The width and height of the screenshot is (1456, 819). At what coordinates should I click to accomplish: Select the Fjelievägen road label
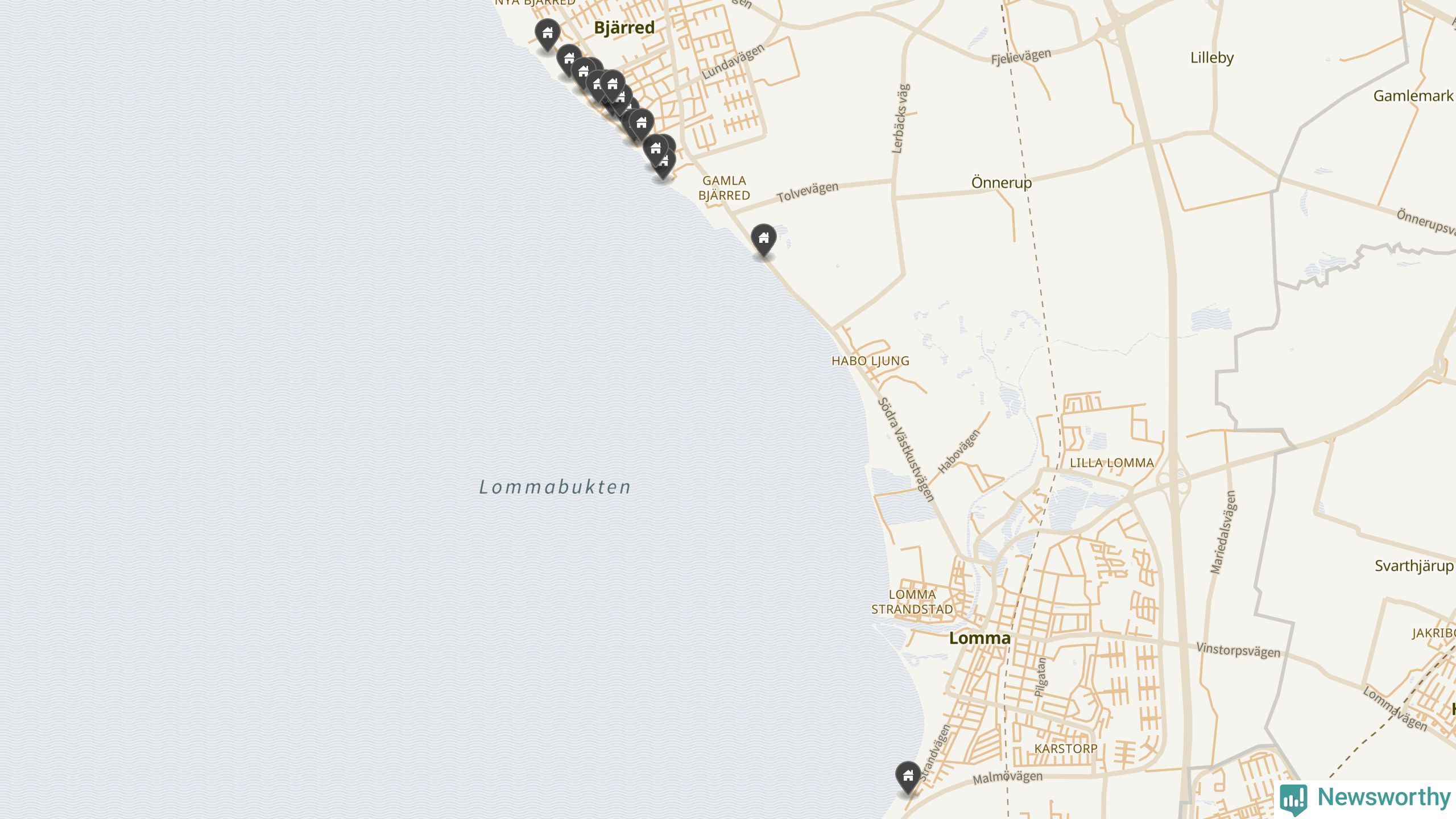coord(1021,57)
